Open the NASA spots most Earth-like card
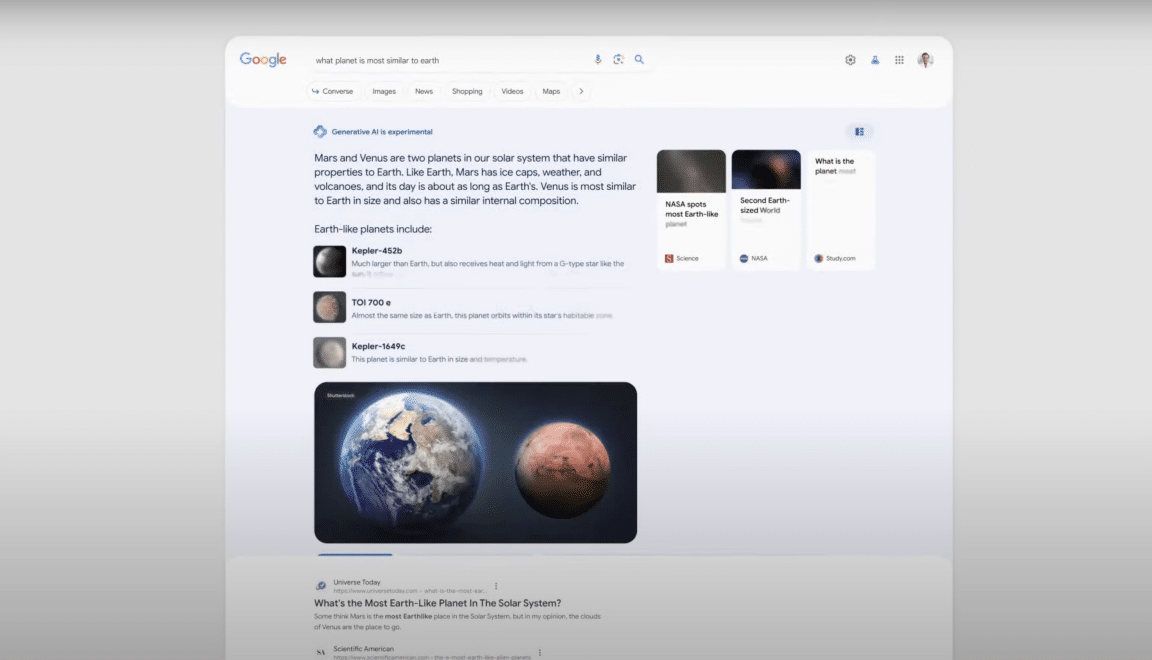Image resolution: width=1152 pixels, height=660 pixels. coord(691,210)
